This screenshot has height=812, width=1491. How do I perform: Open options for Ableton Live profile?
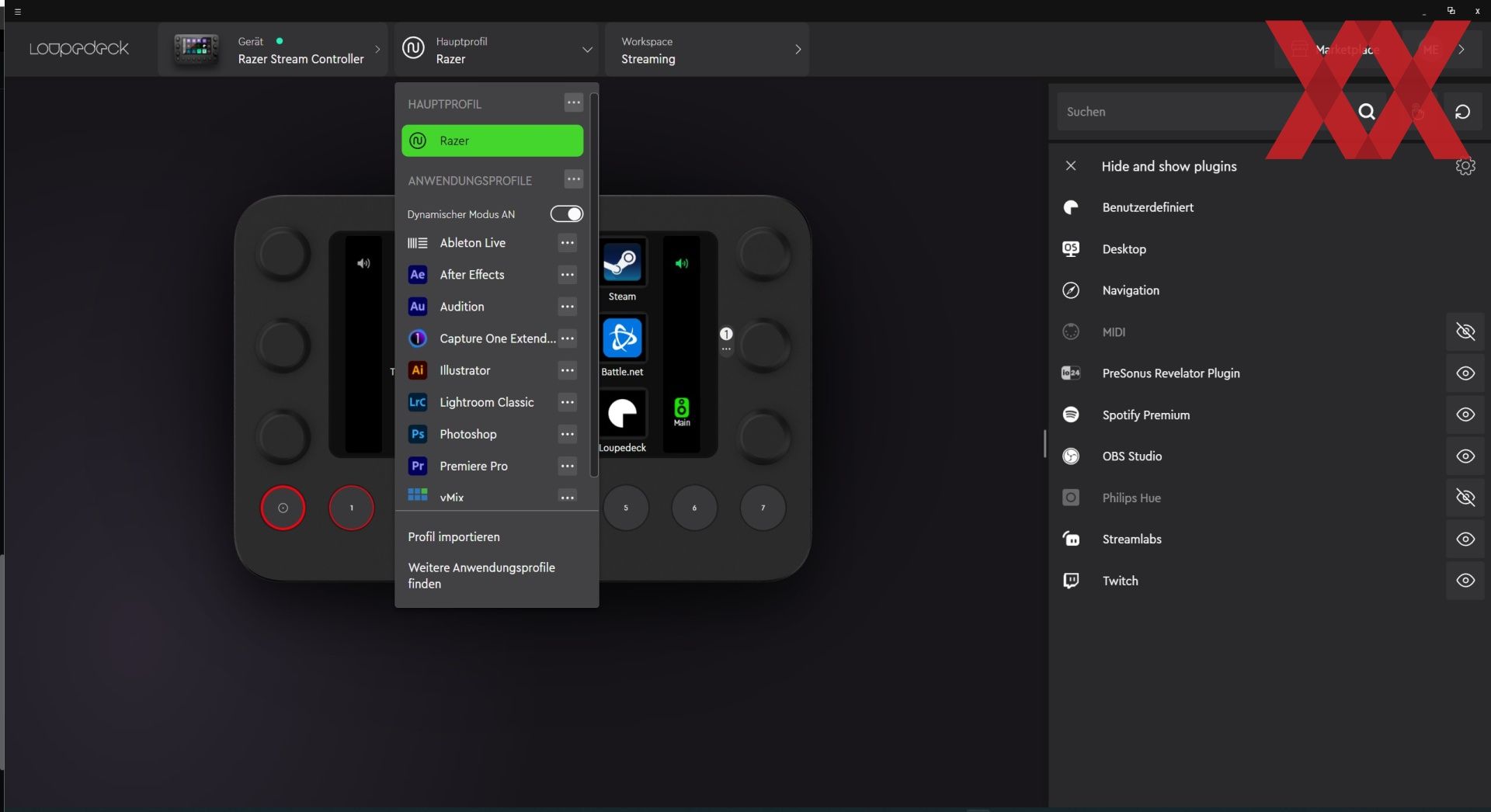[568, 243]
